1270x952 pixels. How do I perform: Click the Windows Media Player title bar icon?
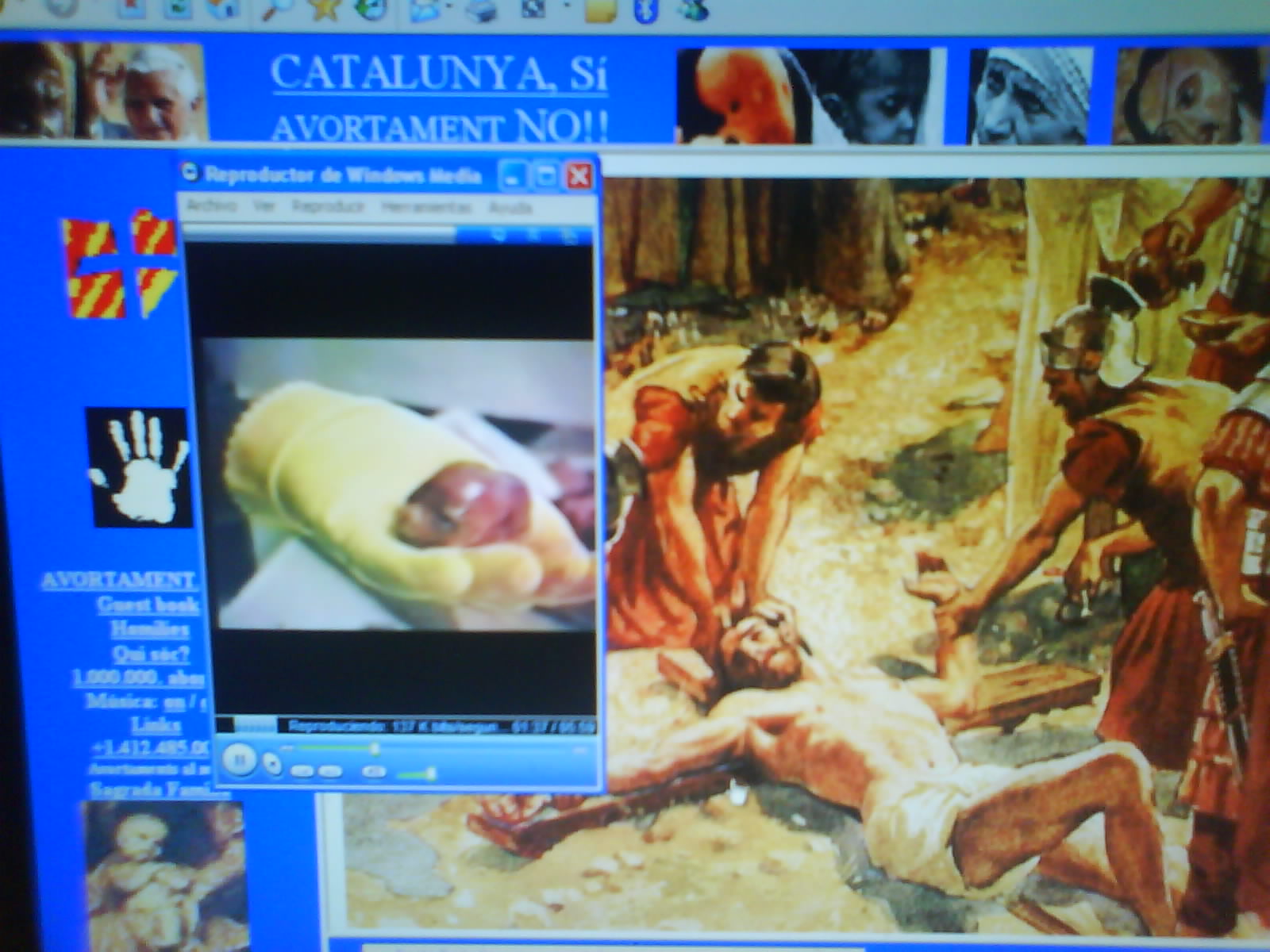click(x=190, y=172)
